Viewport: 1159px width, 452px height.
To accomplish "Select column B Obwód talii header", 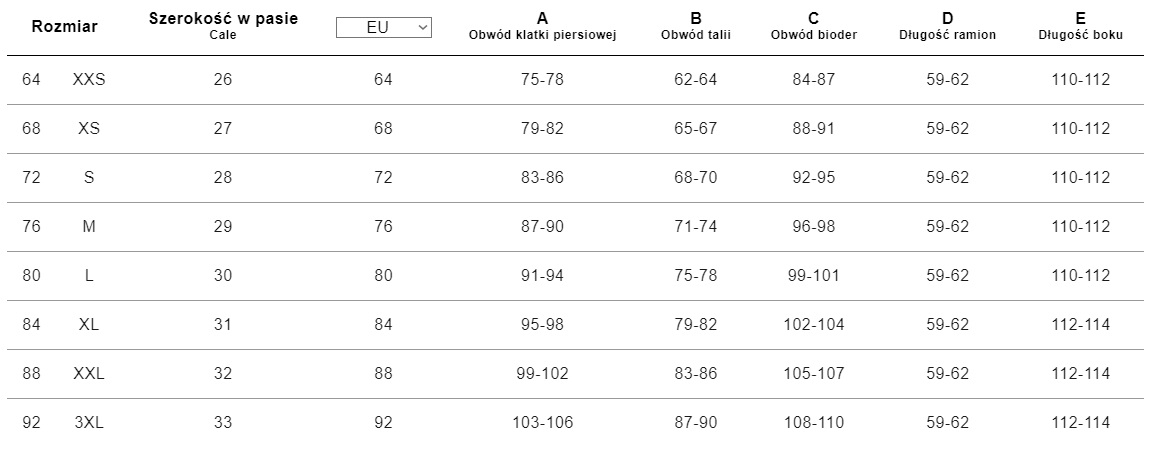I will click(696, 26).
